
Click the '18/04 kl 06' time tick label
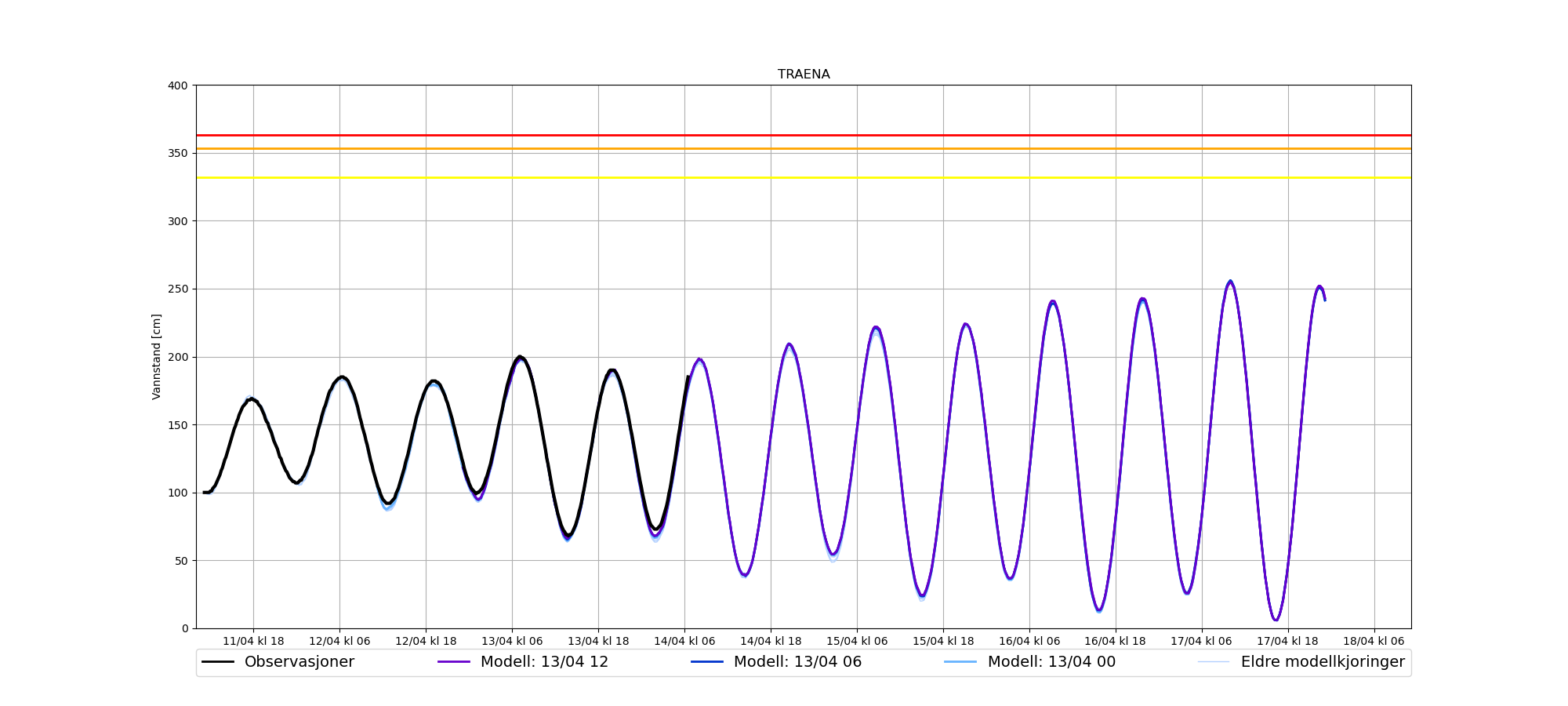pyautogui.click(x=1374, y=641)
